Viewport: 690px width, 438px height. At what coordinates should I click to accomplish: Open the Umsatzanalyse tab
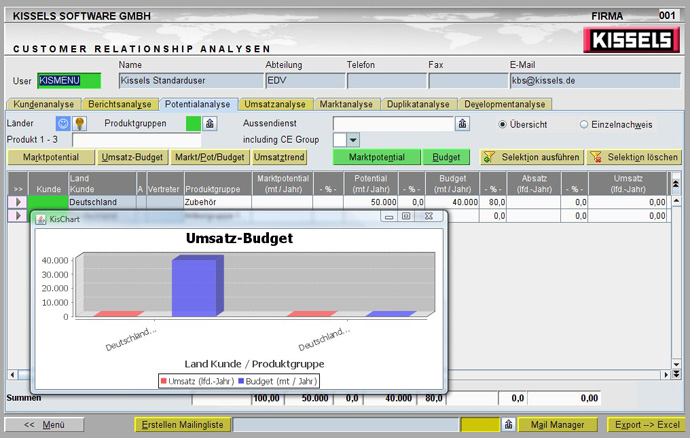275,104
